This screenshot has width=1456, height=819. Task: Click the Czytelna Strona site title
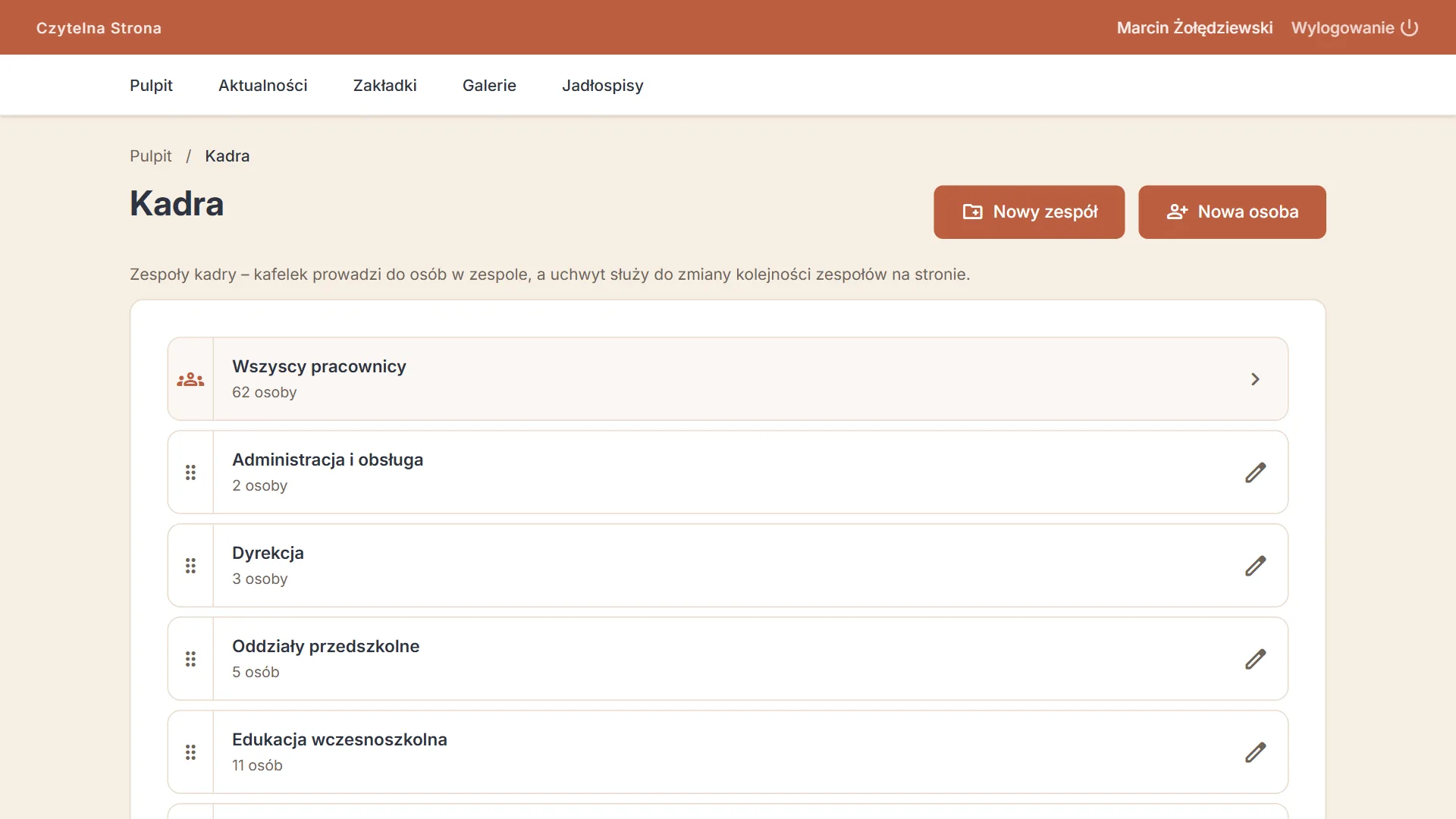[99, 28]
